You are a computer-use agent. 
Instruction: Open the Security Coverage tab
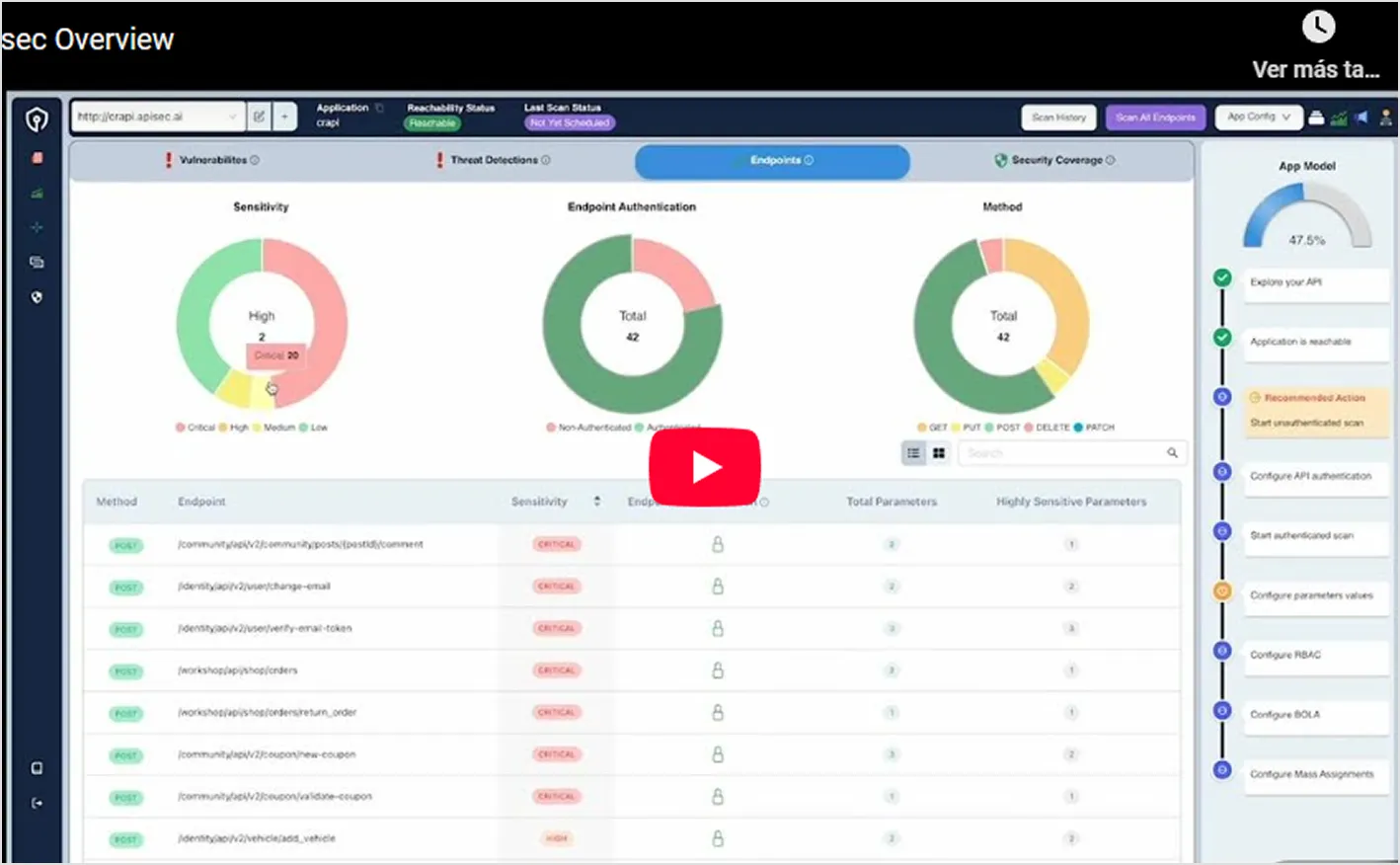(x=1054, y=160)
